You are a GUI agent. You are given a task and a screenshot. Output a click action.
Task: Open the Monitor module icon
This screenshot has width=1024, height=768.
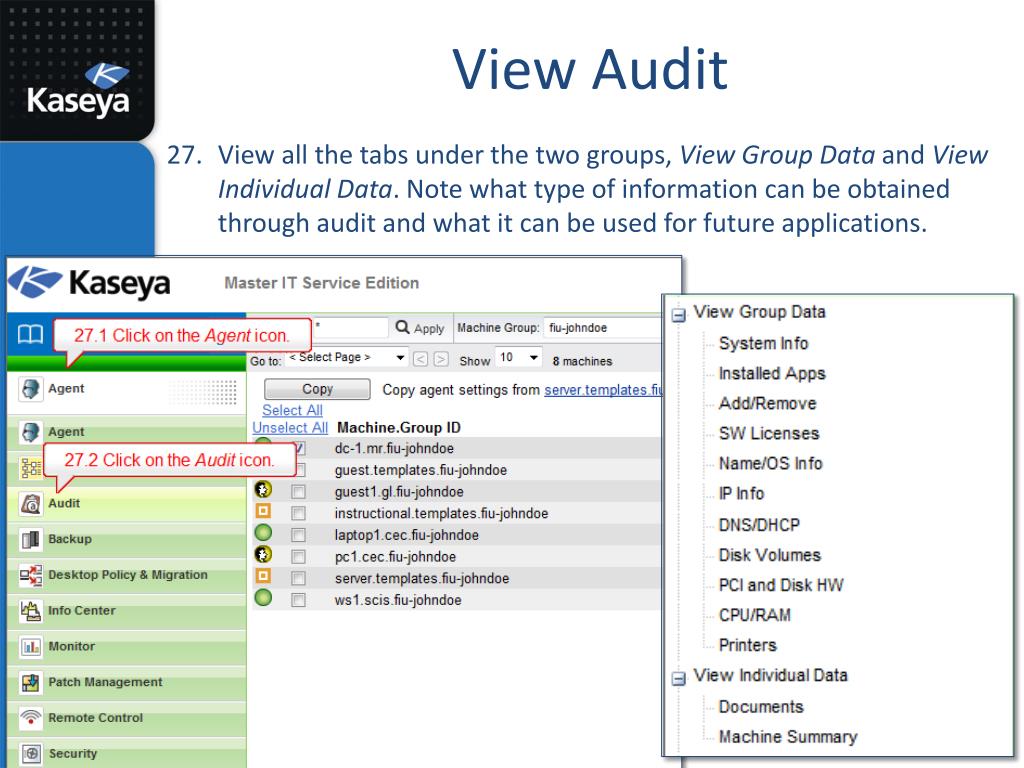30,647
